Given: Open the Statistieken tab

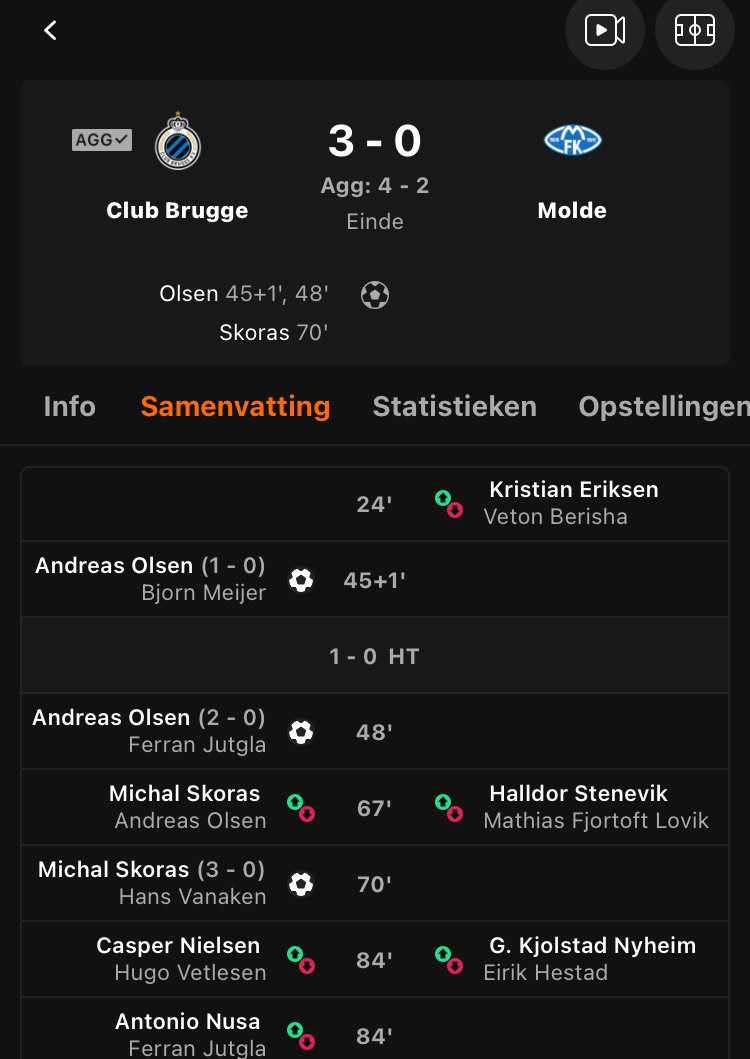Looking at the screenshot, I should click(455, 407).
